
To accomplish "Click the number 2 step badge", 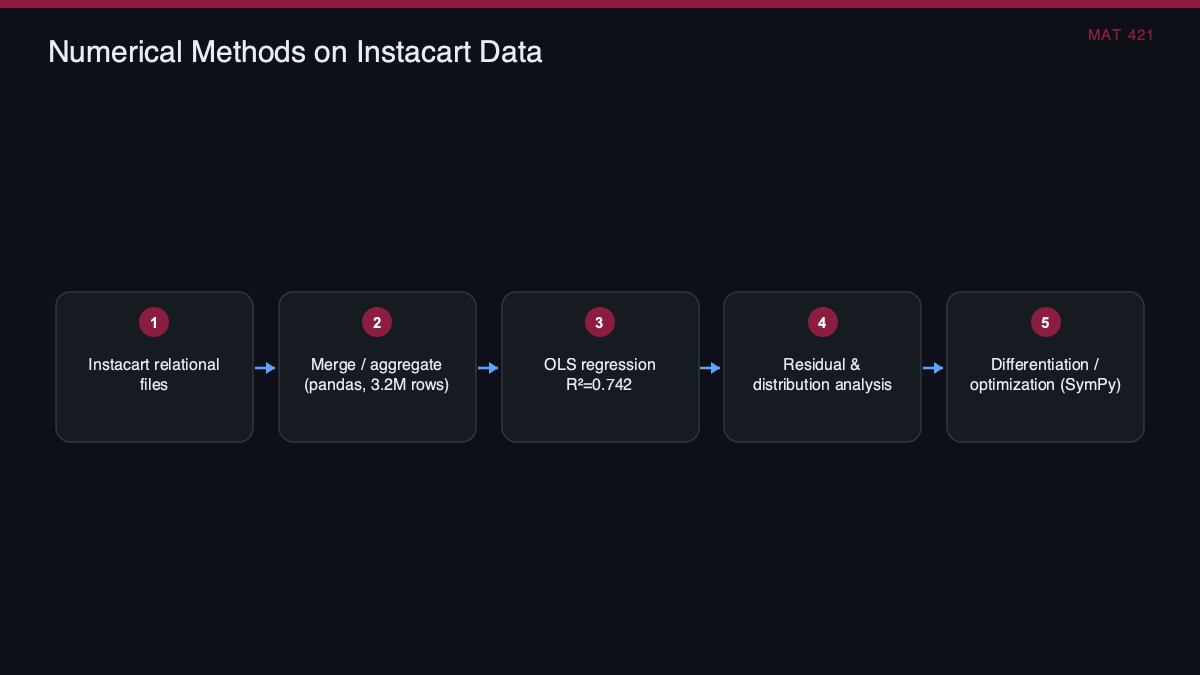I will [377, 322].
